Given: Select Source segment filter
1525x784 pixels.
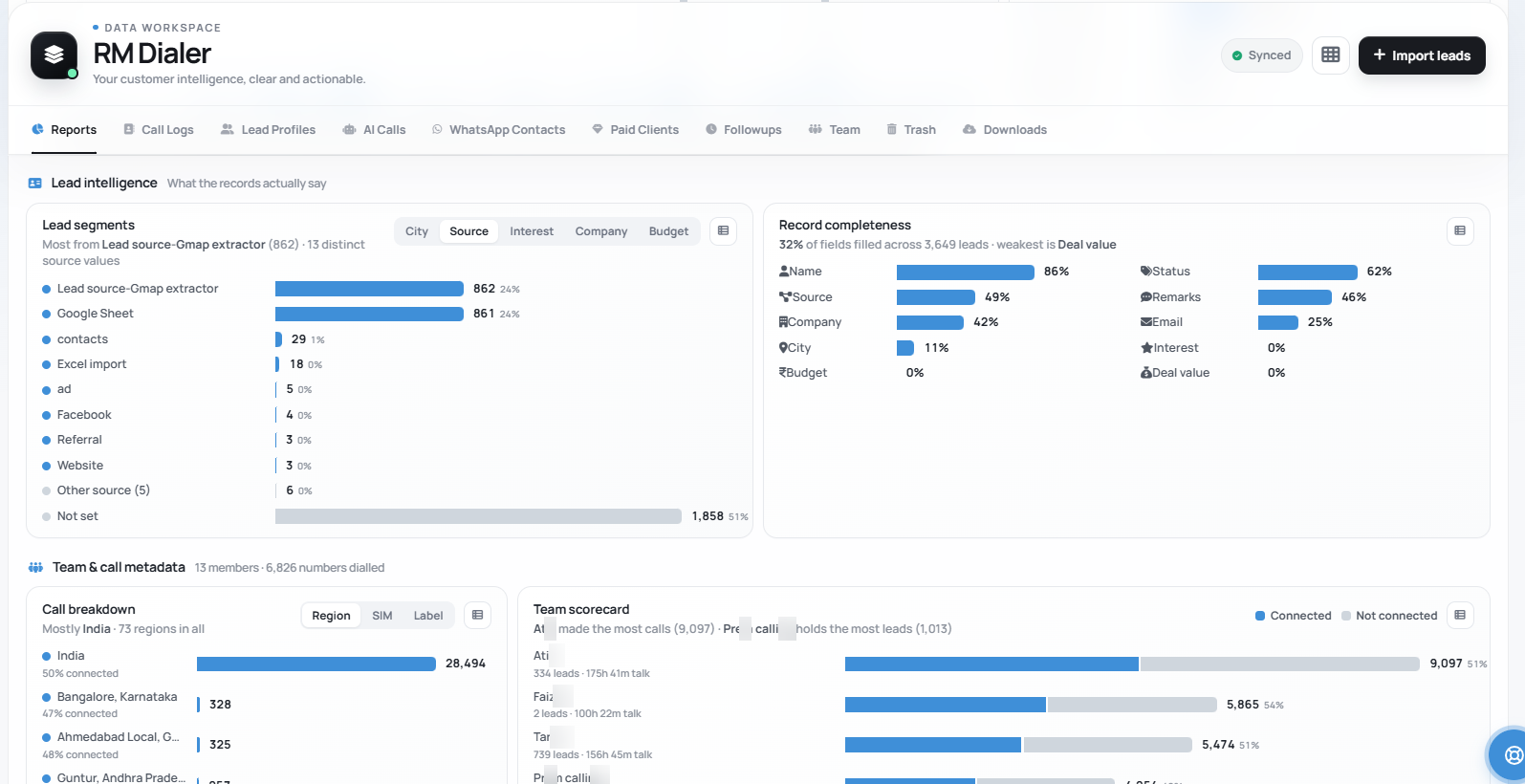Looking at the screenshot, I should coord(468,231).
